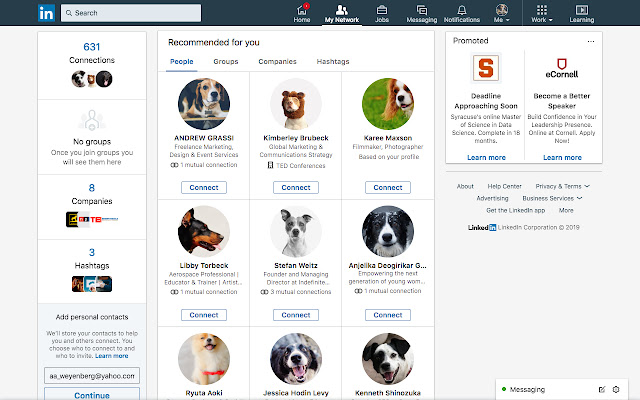The image size is (640, 400).
Task: Click the three-dot Promoted options icon
Action: 591,41
